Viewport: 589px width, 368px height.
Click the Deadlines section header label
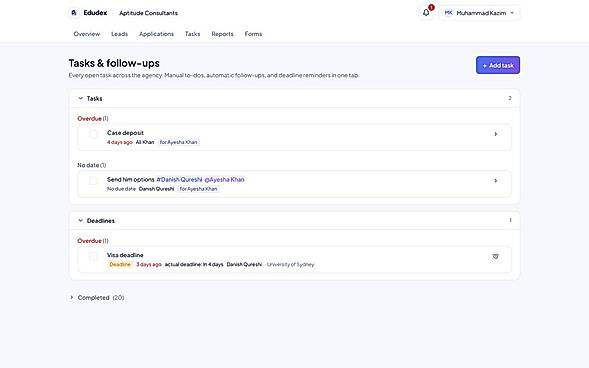click(x=101, y=220)
